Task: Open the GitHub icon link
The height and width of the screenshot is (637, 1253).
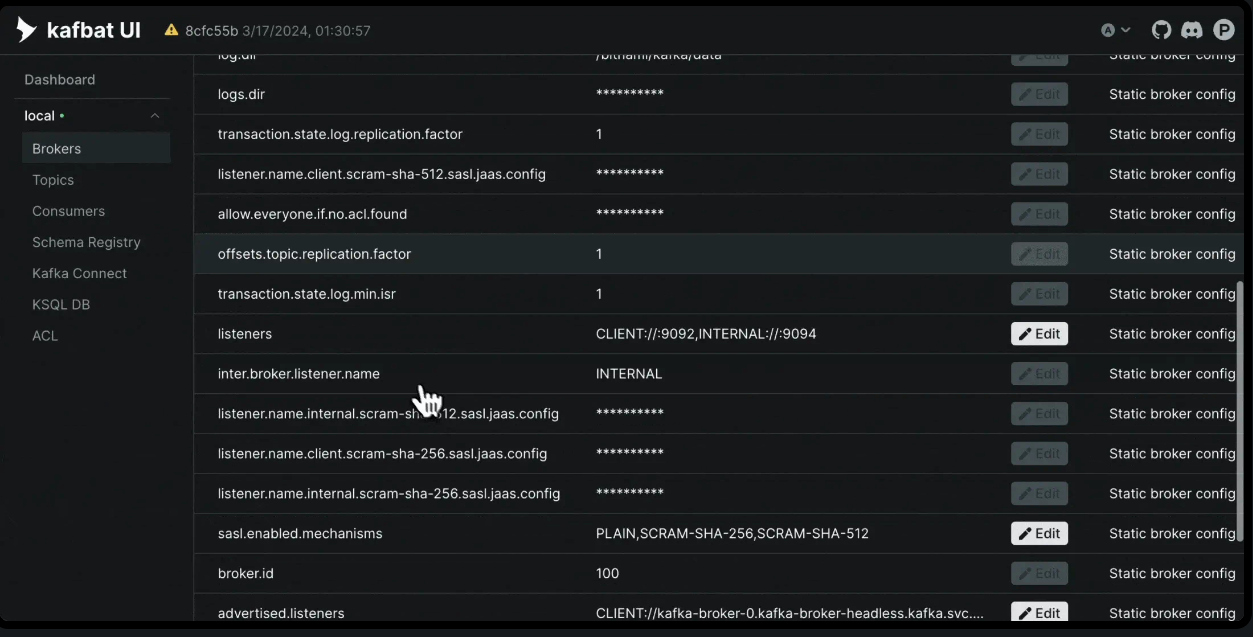Action: tap(1161, 30)
